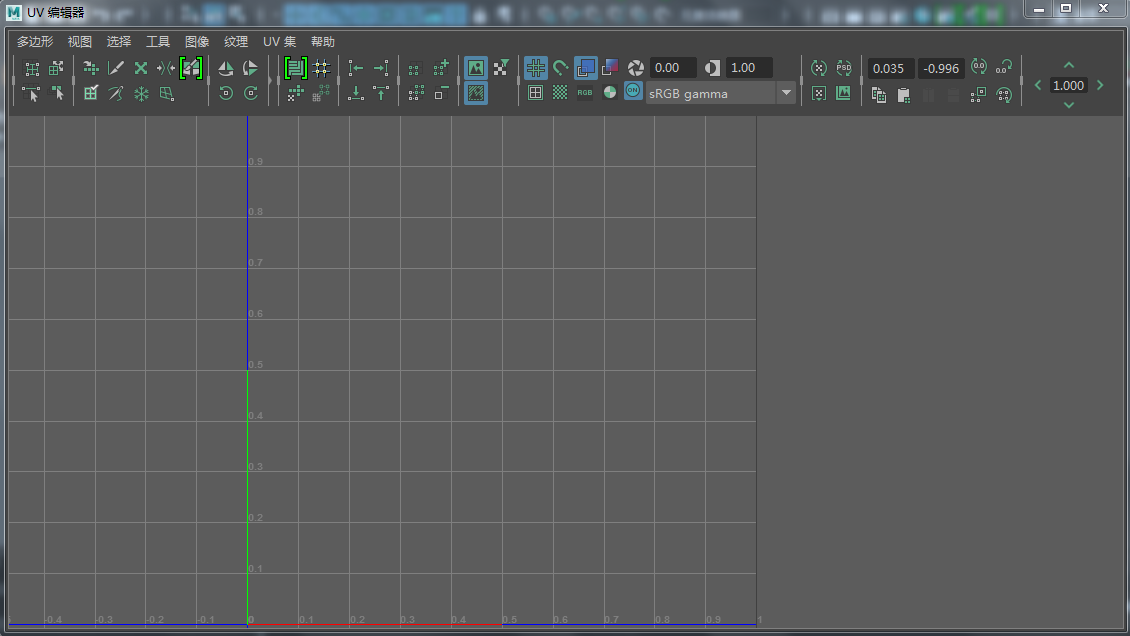1130x636 pixels.
Task: Toggle shaded UV display
Action: (x=586, y=68)
